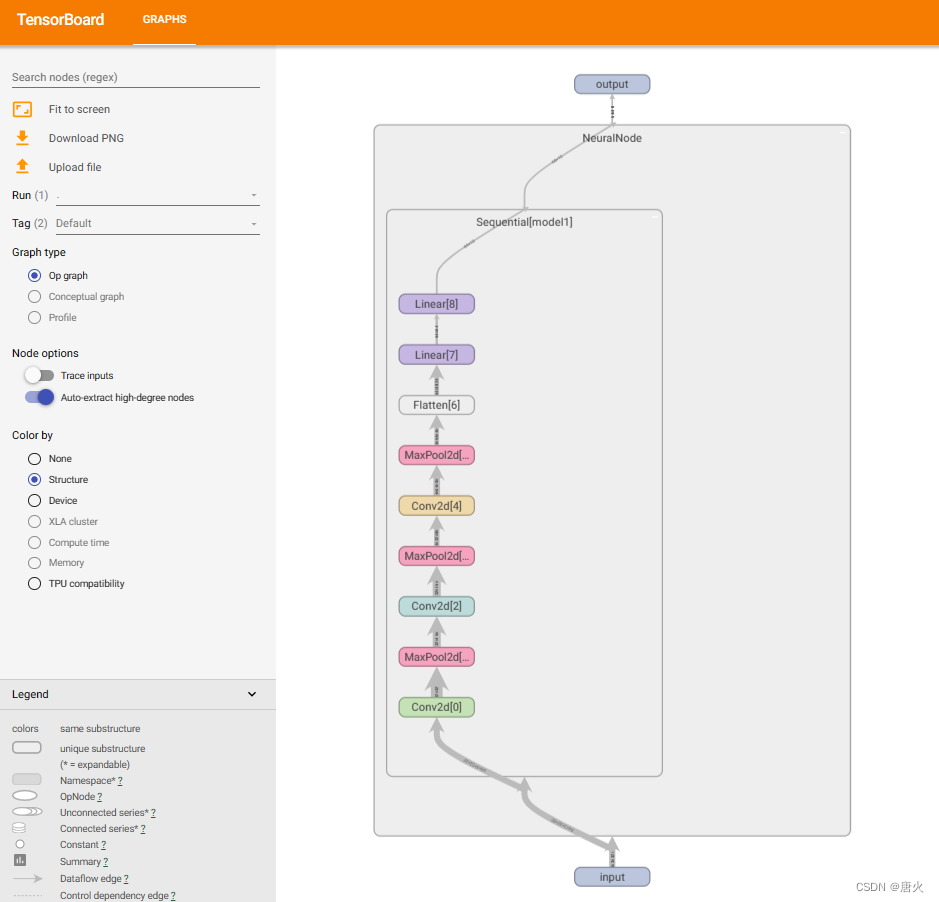Open the Dataflow edge help link
Image resolution: width=939 pixels, height=902 pixels.
tap(126, 879)
